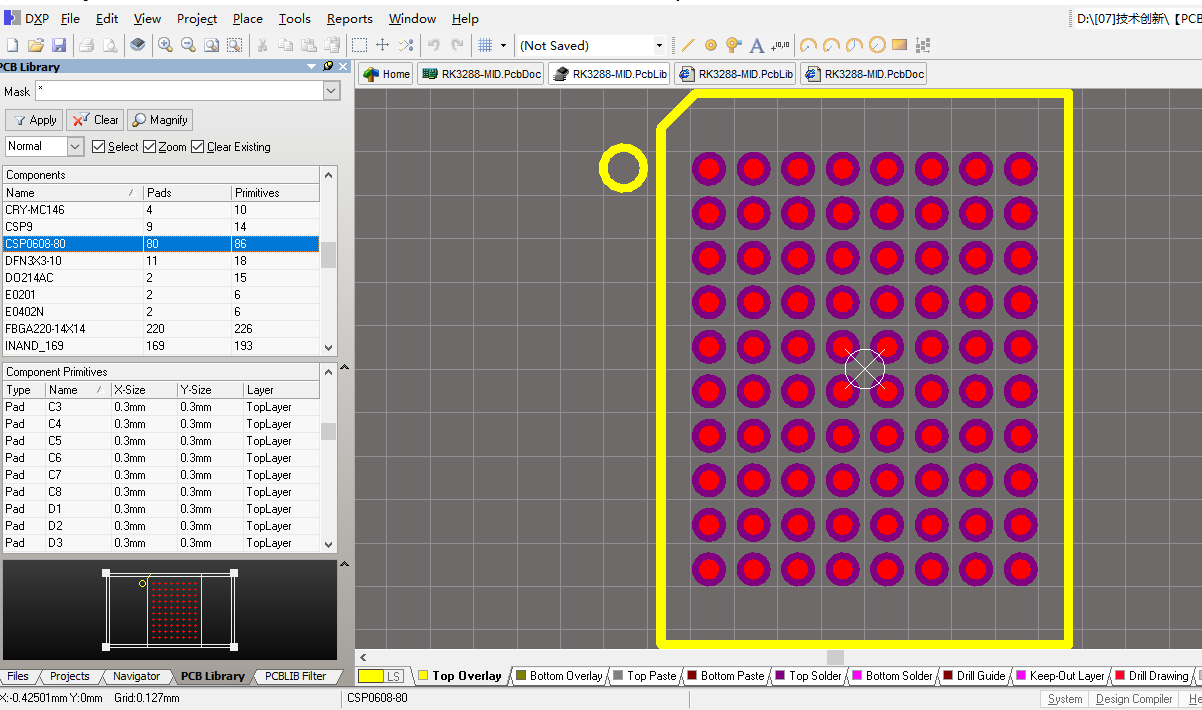
Task: Click the Save floppy-disk icon
Action: pos(58,45)
